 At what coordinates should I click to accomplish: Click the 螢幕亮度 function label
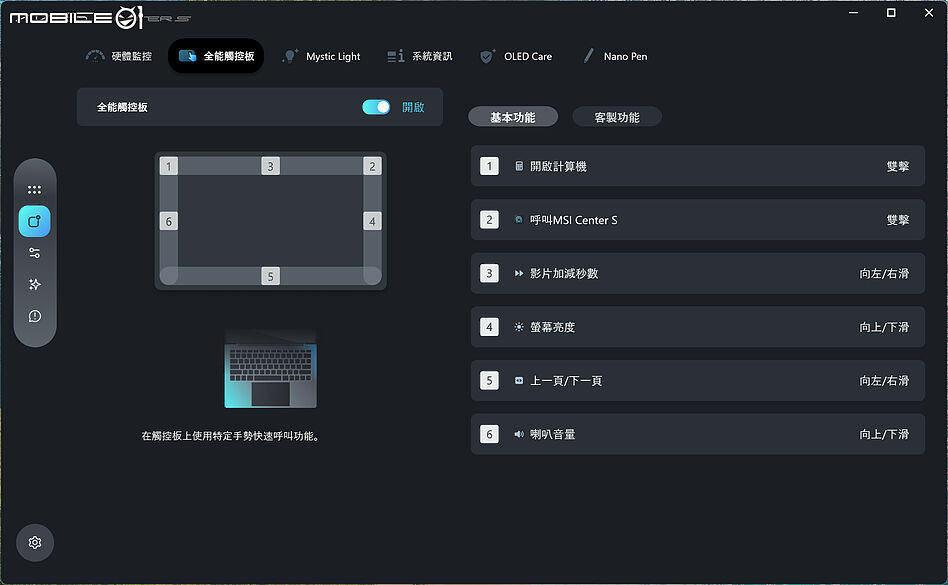[553, 327]
